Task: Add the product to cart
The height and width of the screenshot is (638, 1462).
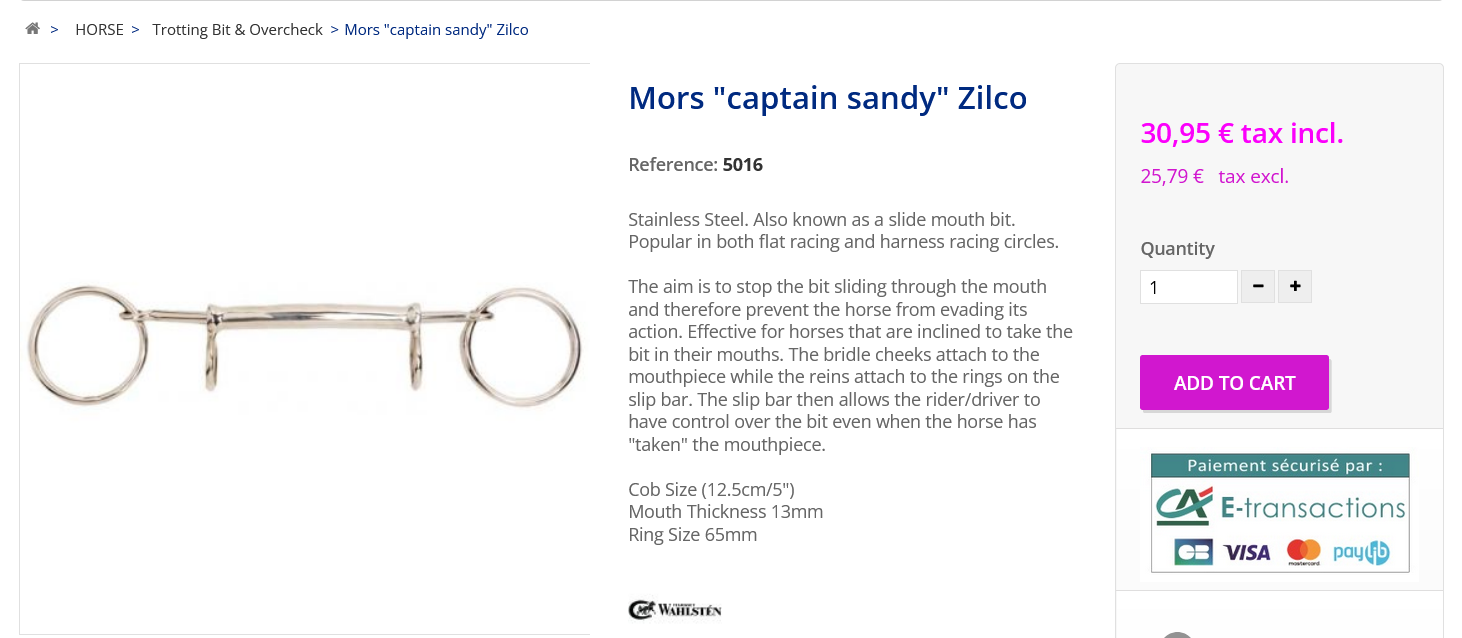Action: [1234, 382]
